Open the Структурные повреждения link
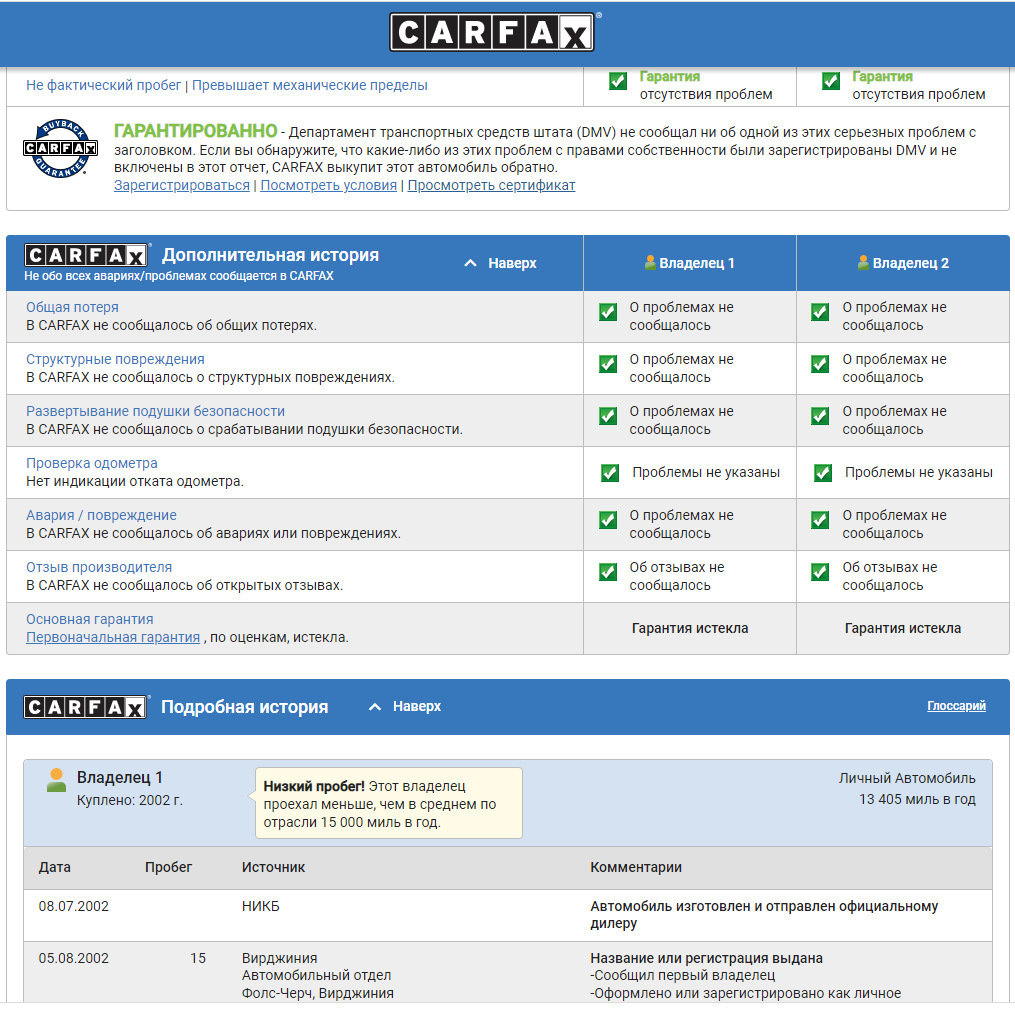 tap(115, 359)
